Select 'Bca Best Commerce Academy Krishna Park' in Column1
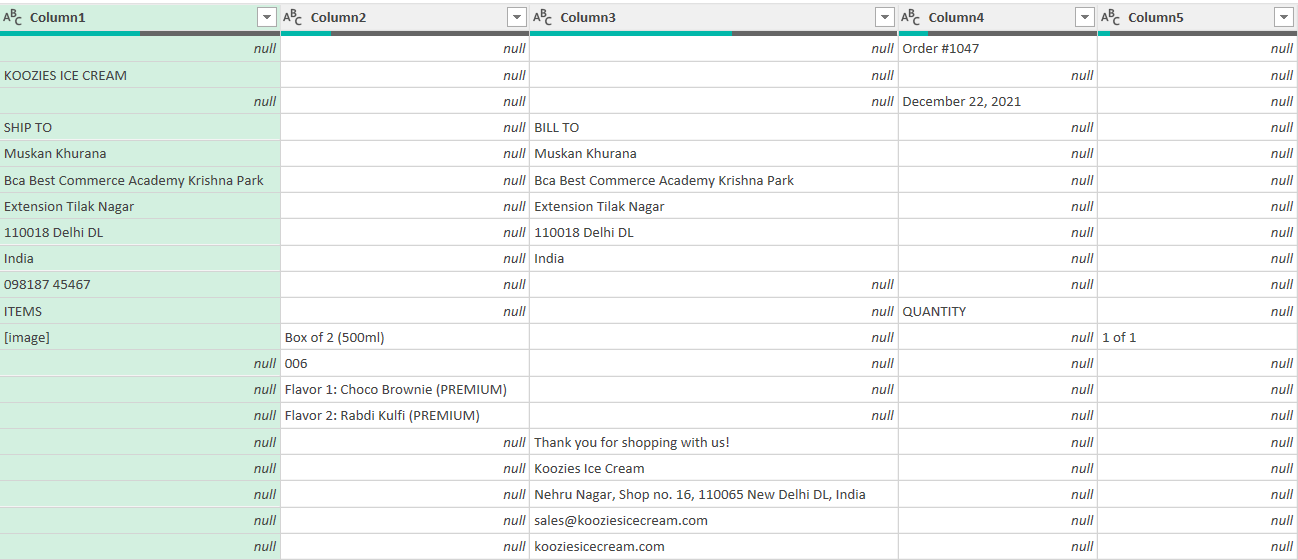1298x560 pixels. pos(140,180)
